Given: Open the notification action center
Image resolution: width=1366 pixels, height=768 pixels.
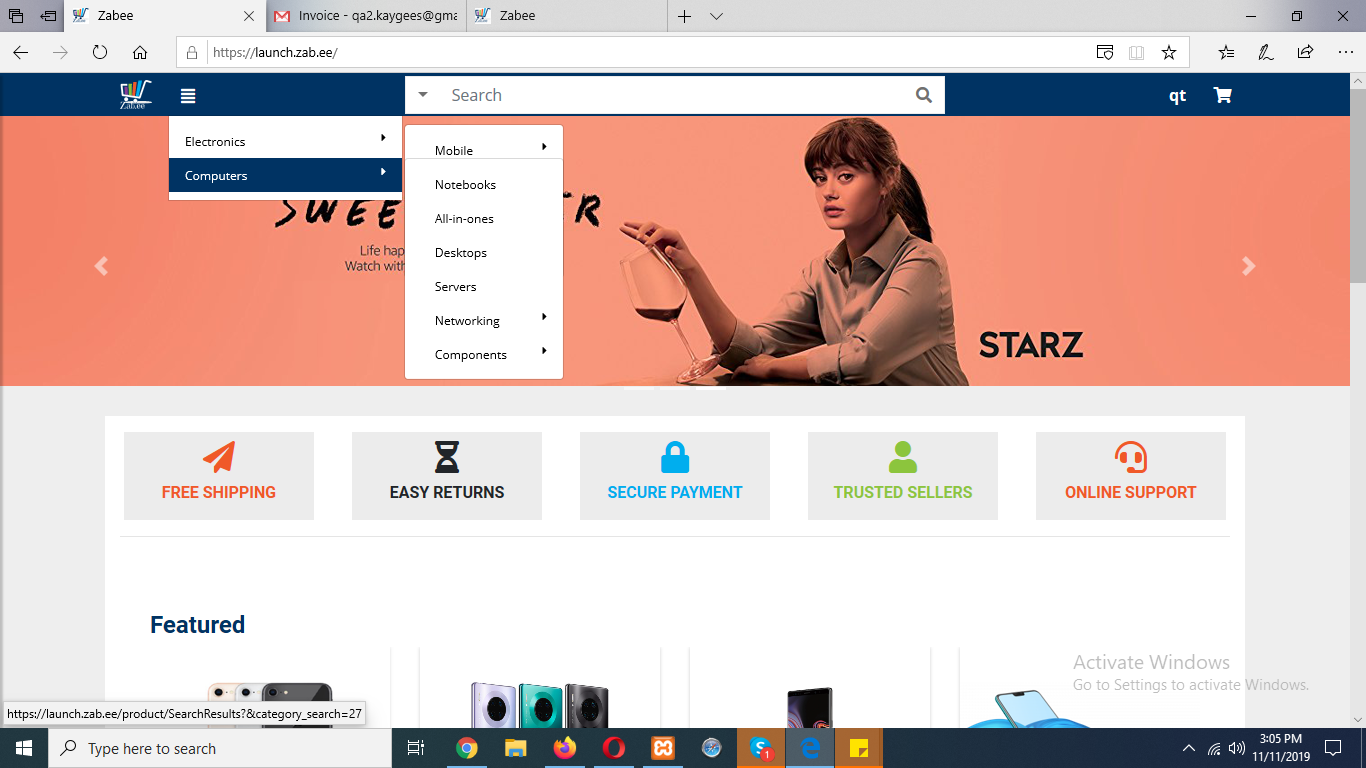Looking at the screenshot, I should coord(1332,748).
